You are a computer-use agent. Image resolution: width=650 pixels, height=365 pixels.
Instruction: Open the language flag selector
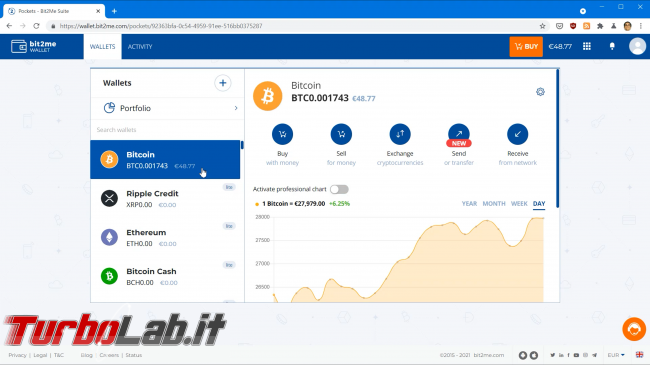point(640,355)
